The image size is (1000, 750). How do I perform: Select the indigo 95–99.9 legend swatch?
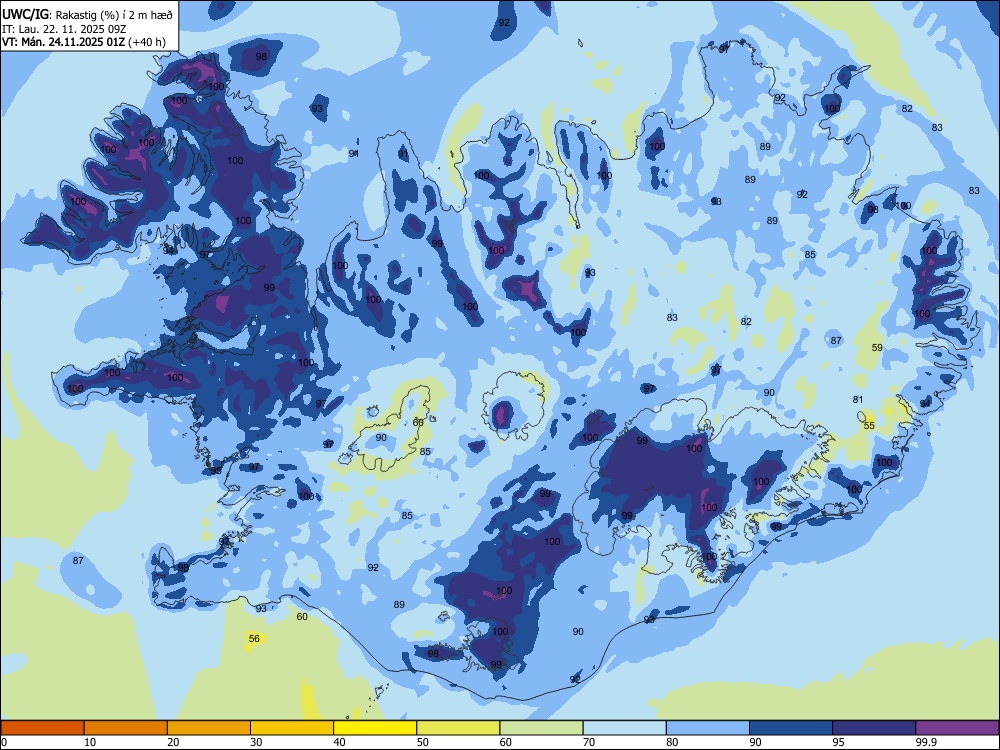click(874, 728)
